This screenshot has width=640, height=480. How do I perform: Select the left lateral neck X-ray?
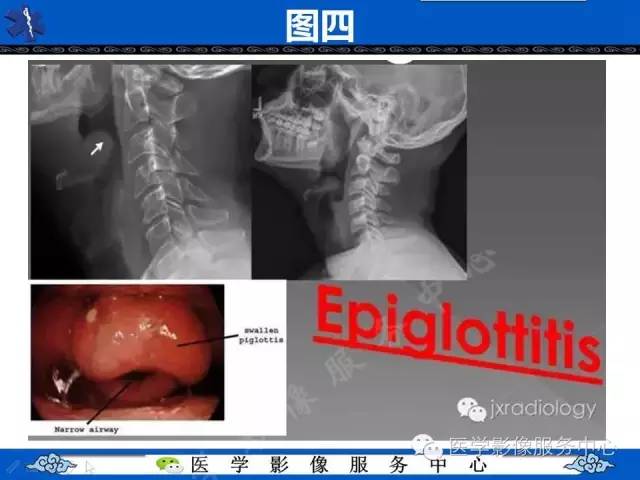tap(140, 171)
